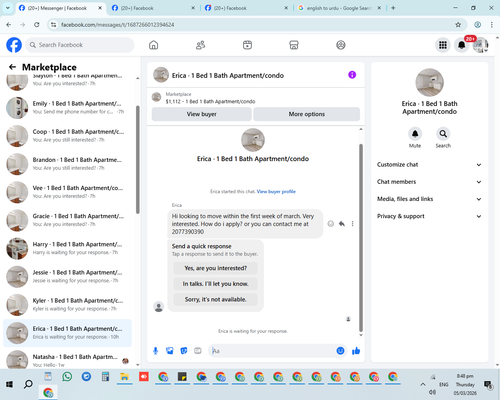Click View buyer button
500x400 pixels.
click(202, 114)
